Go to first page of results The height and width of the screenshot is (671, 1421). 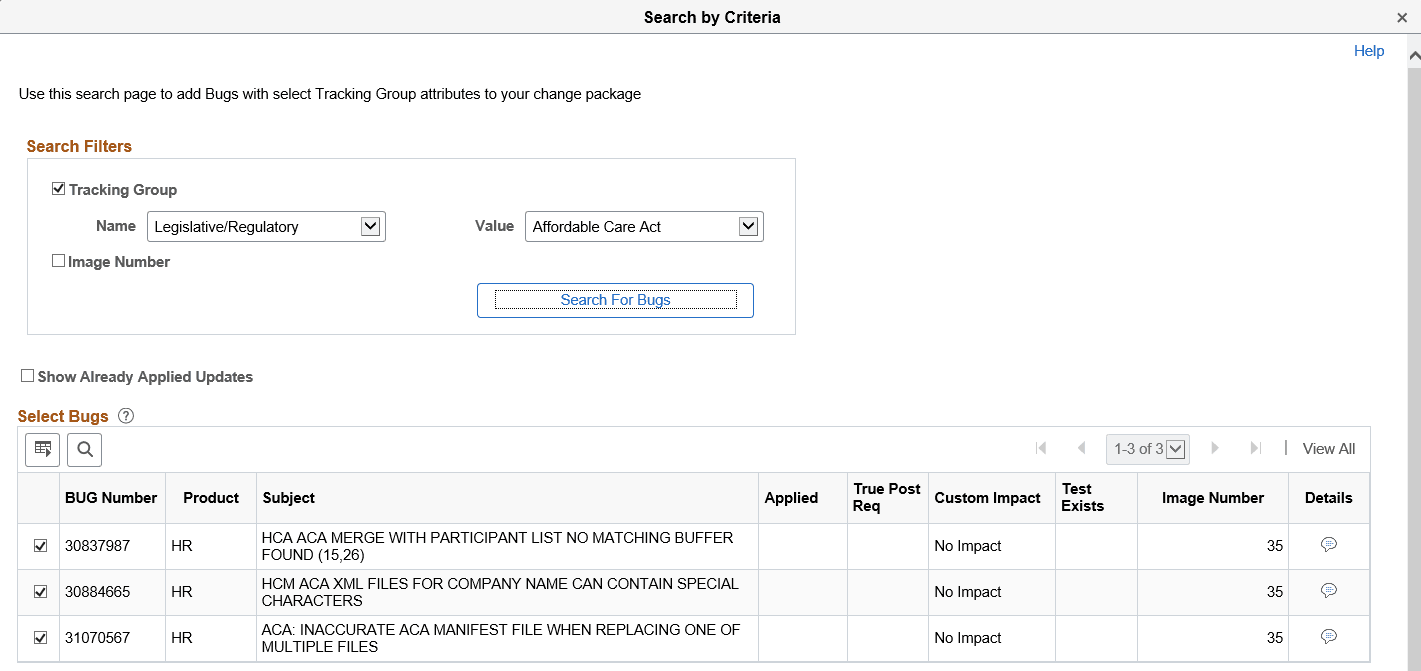1041,448
